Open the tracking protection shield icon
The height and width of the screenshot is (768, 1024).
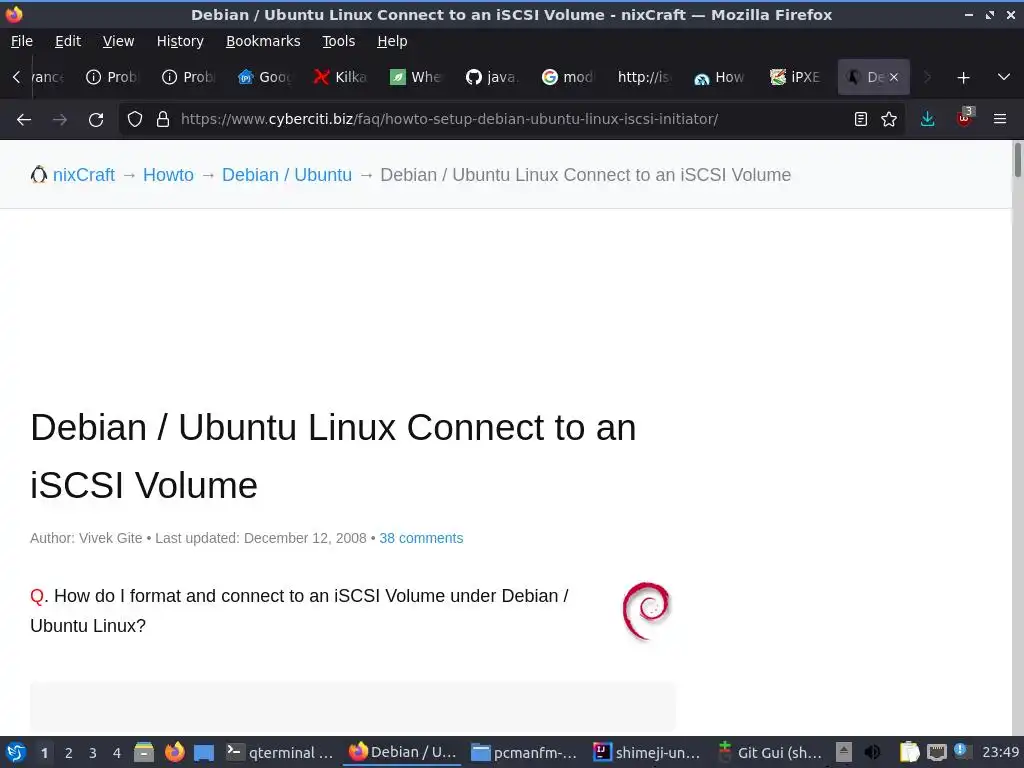(x=135, y=120)
